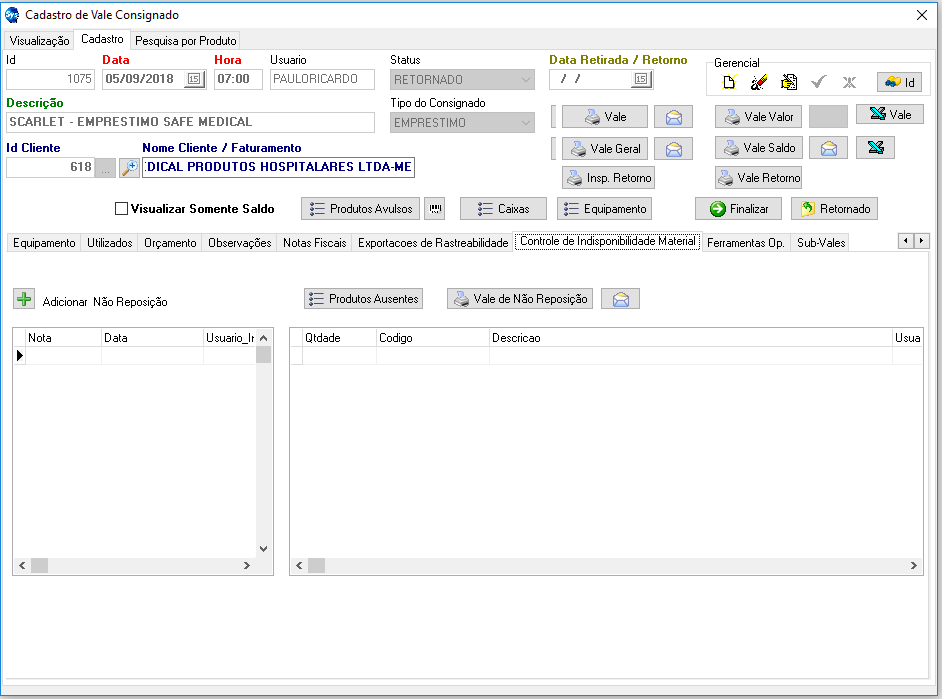Viewport: 942px width, 699px height.
Task: Expand the Status dropdown showing RETORNADO
Action: point(526,80)
